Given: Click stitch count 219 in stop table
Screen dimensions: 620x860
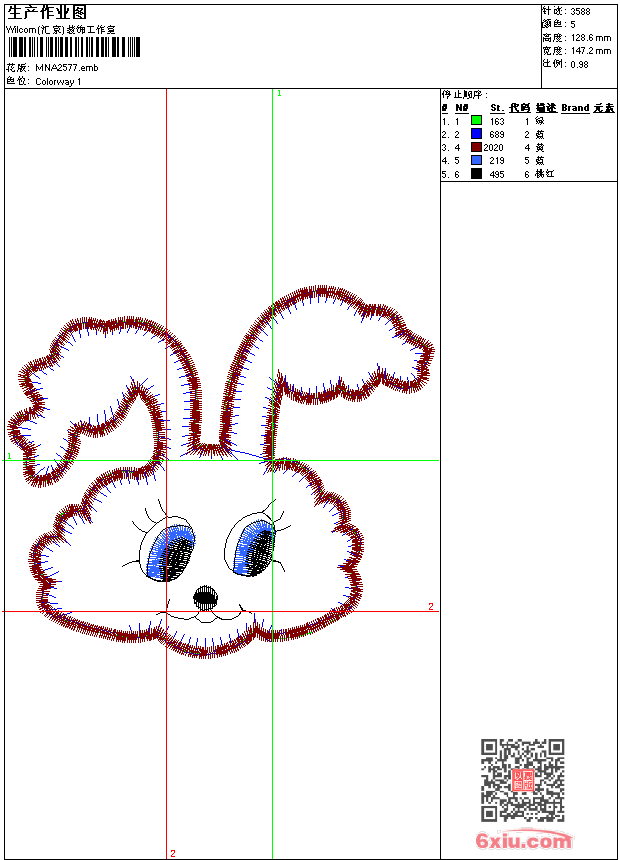Looking at the screenshot, I should pos(497,161).
